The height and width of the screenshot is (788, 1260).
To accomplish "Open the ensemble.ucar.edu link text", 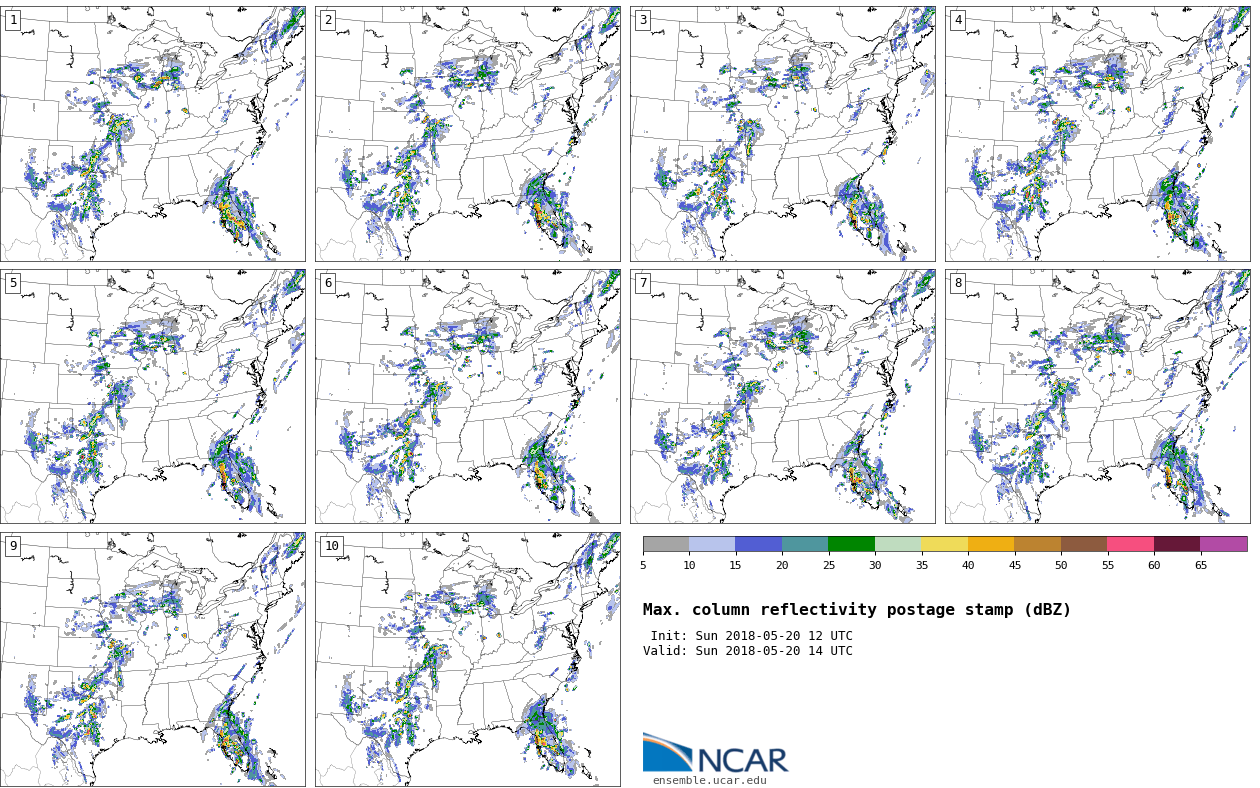I will tap(709, 781).
